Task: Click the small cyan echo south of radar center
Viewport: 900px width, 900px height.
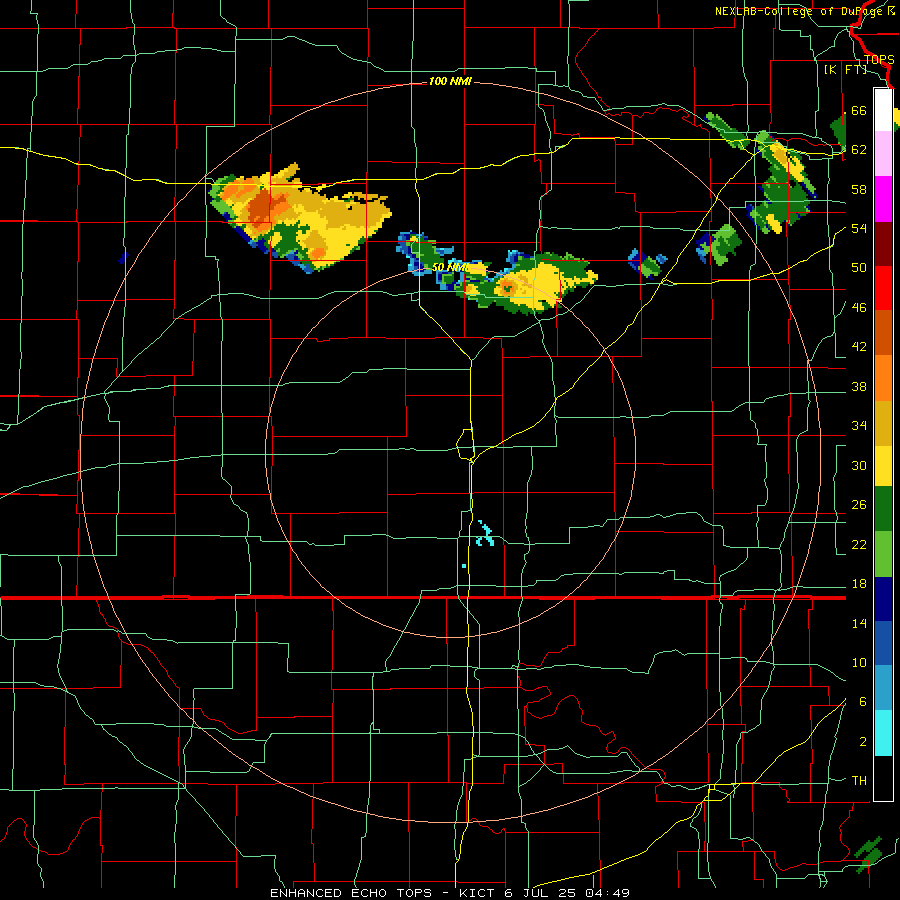Action: (x=486, y=533)
